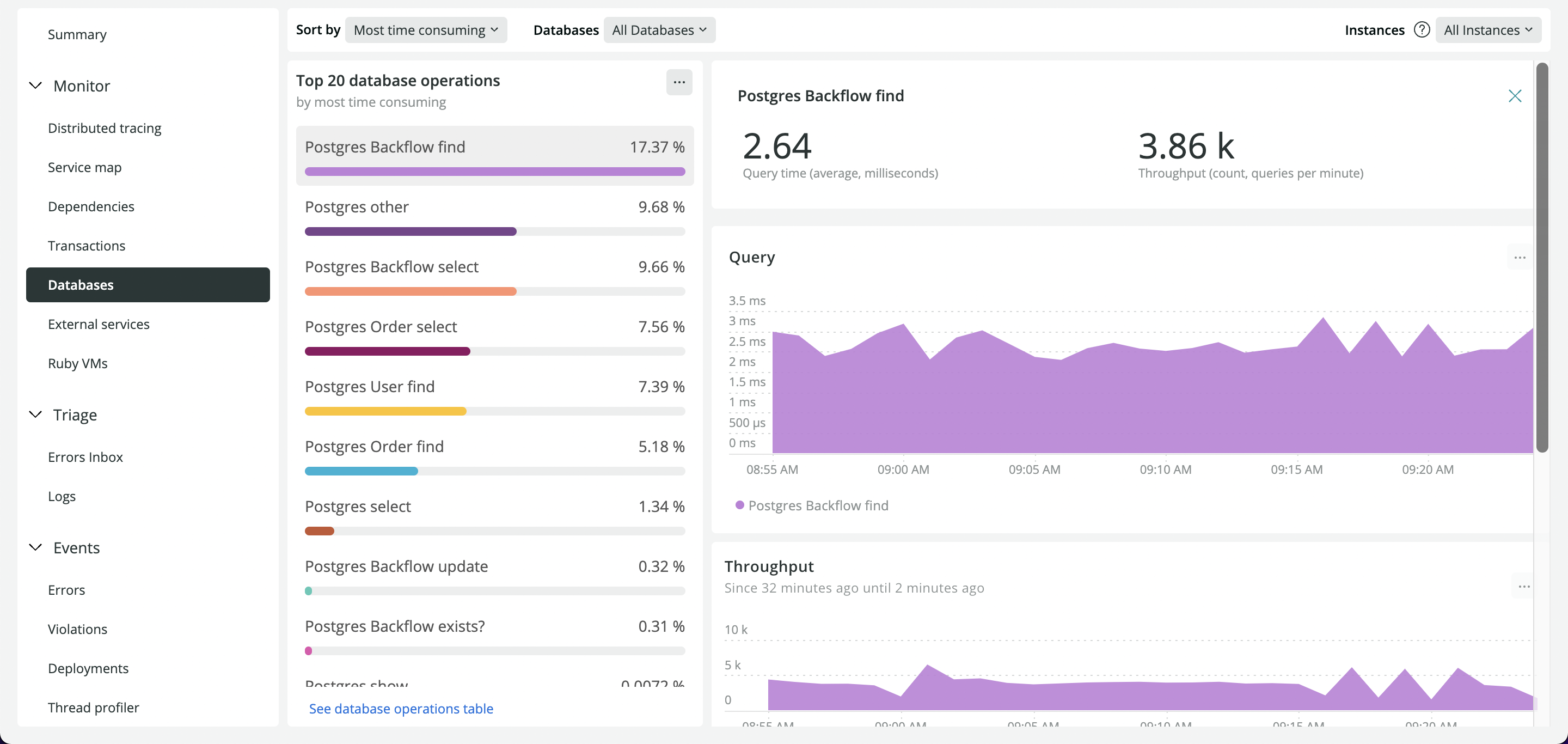Open the Errors Inbox page
1568x744 pixels.
85,456
